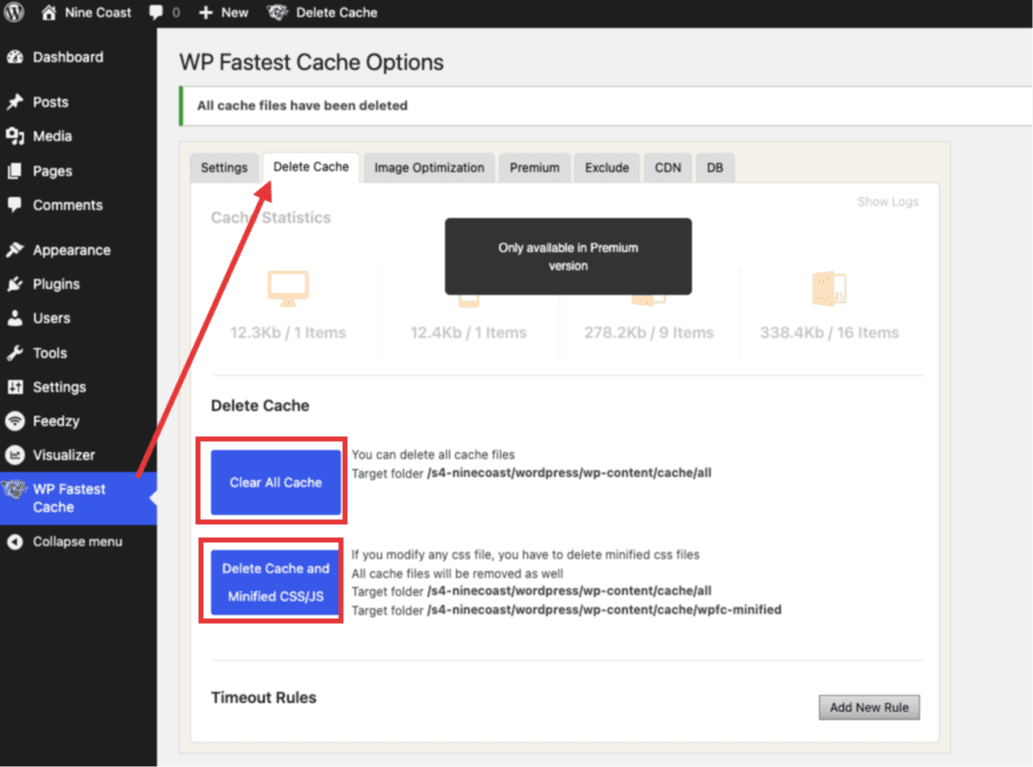Click the Feedzy sidebar icon
This screenshot has width=1033, height=767.
click(x=15, y=421)
